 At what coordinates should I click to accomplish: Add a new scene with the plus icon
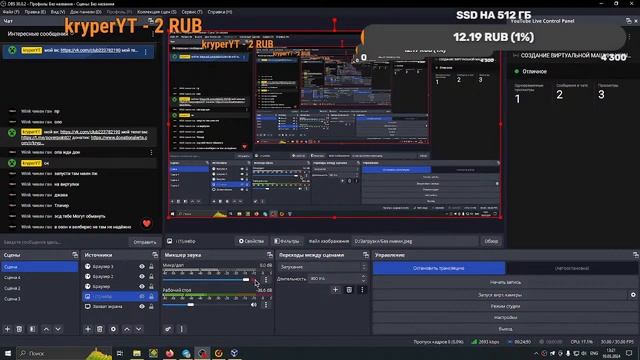(7, 329)
